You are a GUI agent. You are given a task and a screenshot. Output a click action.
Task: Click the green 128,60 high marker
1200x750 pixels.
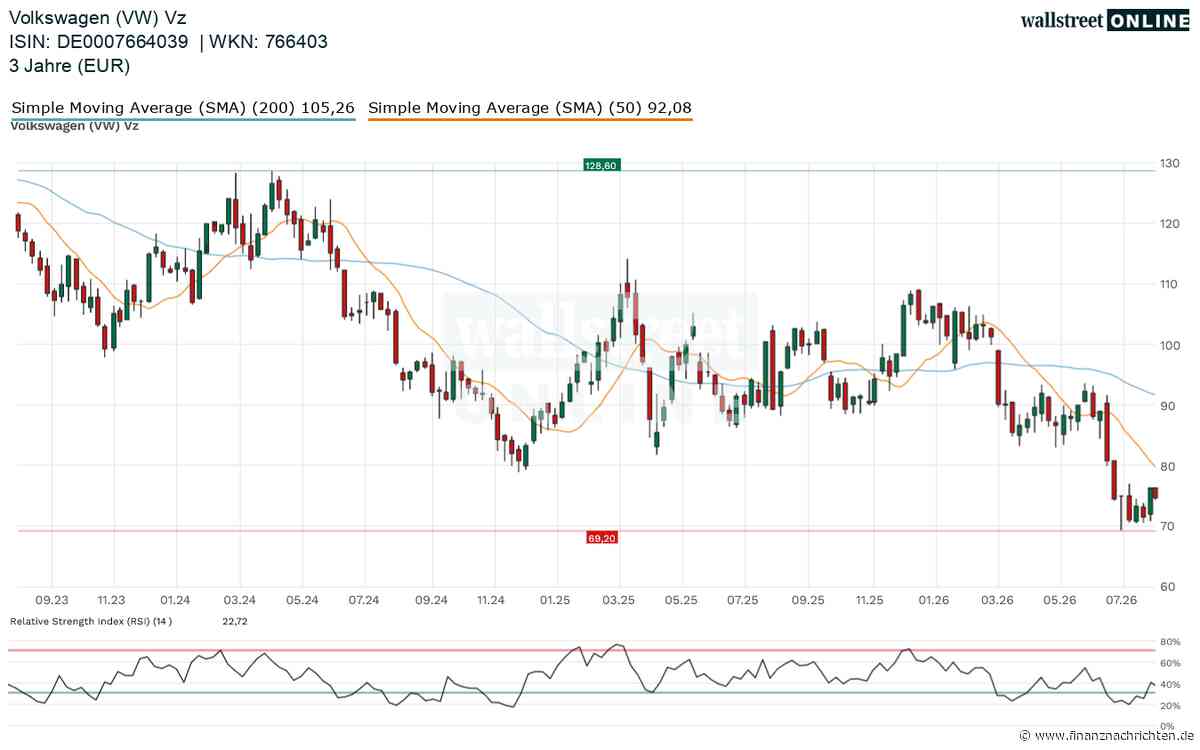(x=603, y=163)
